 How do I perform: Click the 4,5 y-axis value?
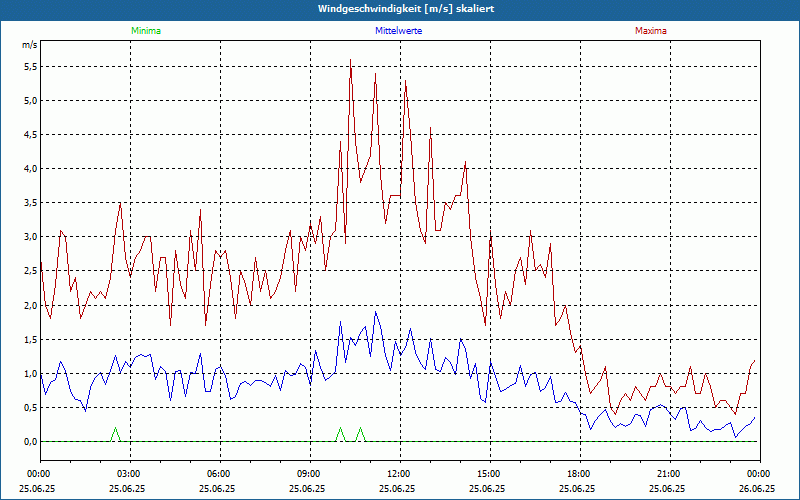(x=31, y=135)
